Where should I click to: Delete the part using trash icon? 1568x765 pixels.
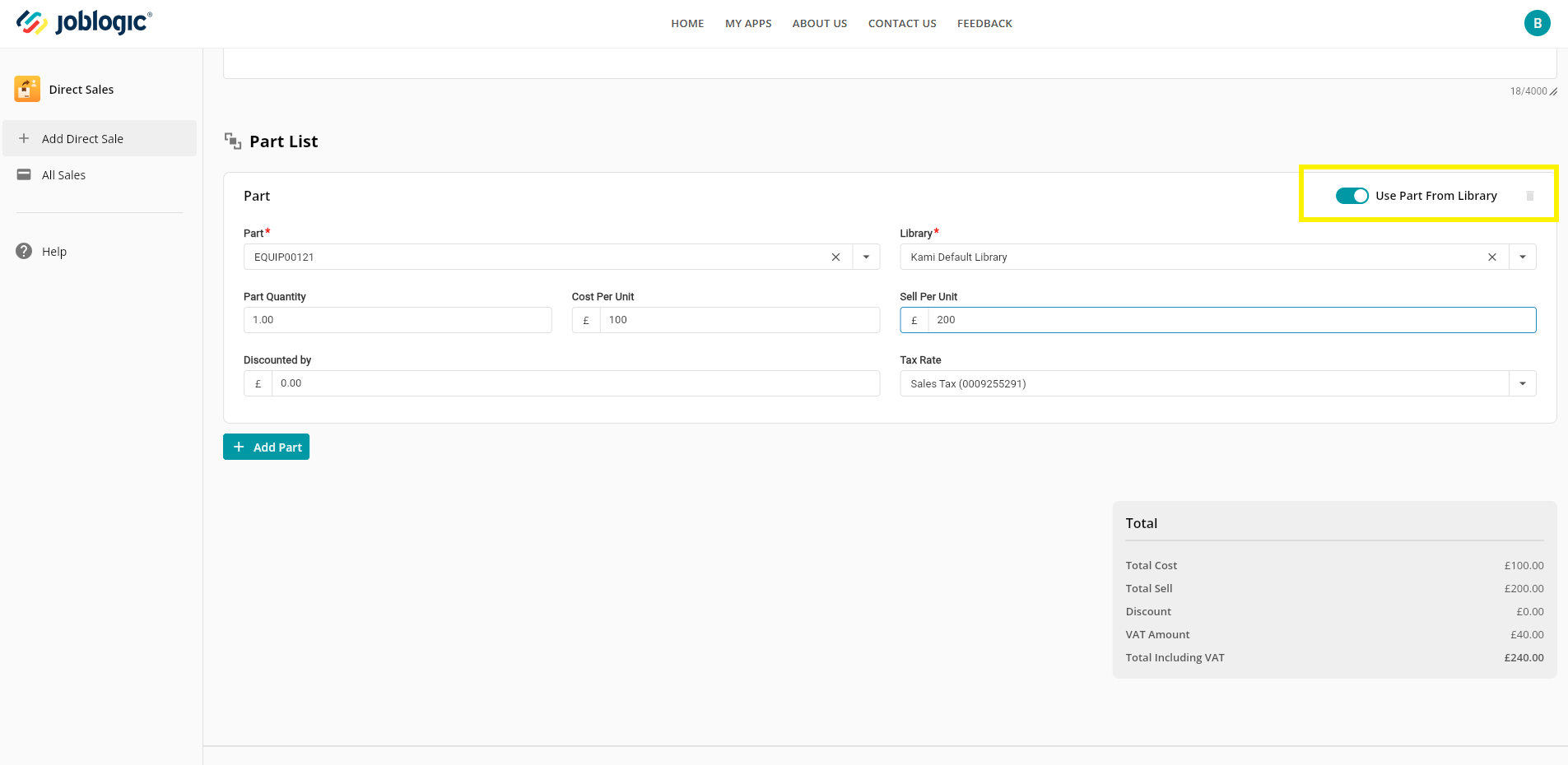click(x=1530, y=196)
